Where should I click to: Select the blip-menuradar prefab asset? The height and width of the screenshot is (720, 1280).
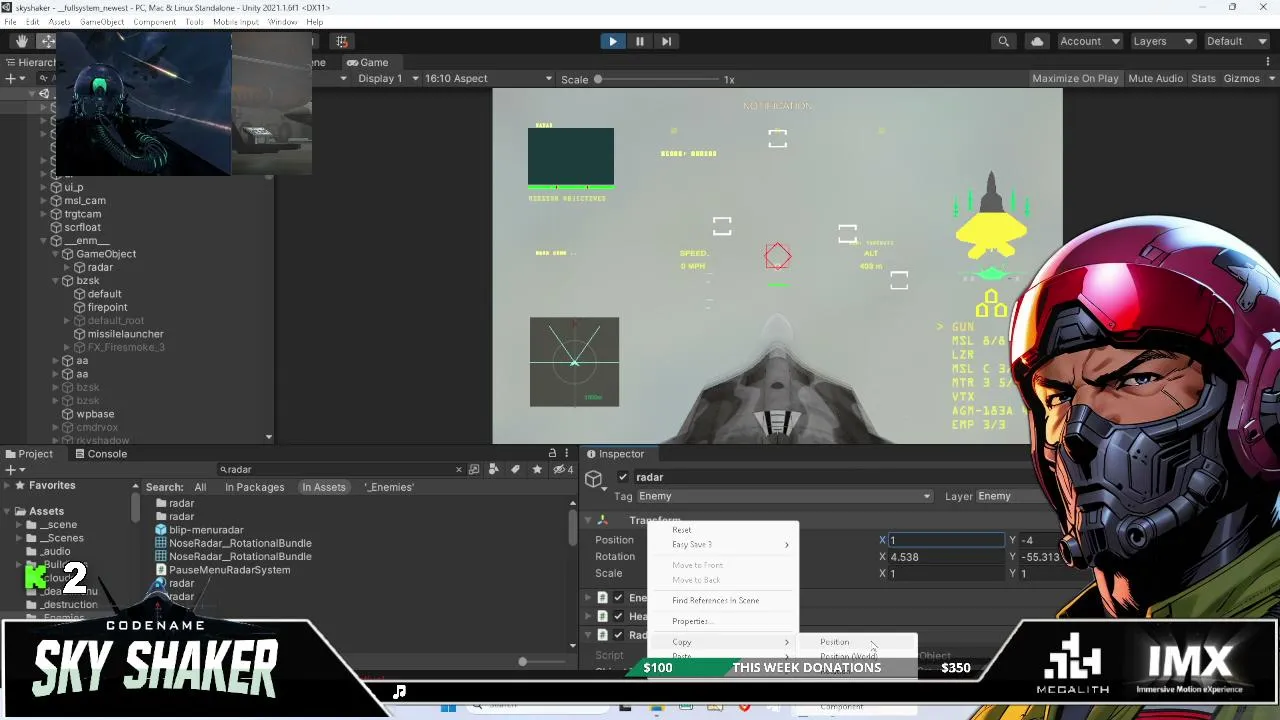[x=206, y=530]
